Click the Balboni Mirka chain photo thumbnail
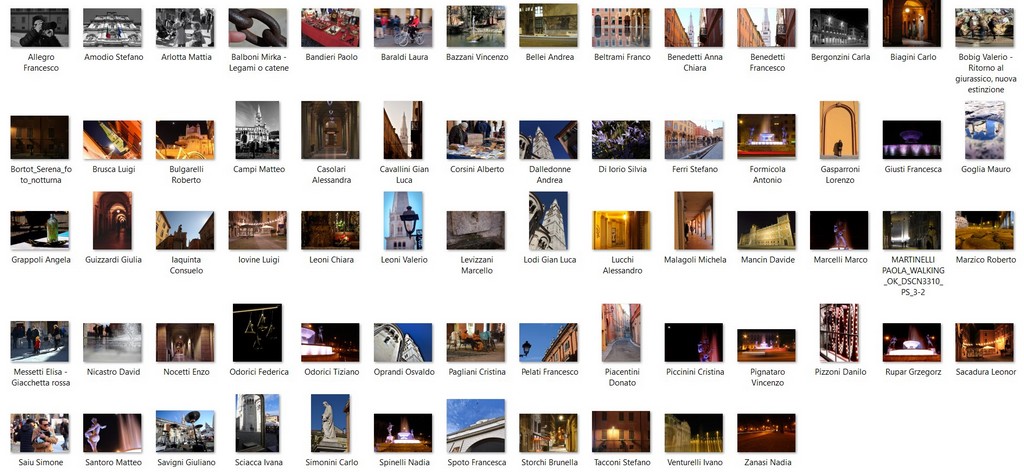The height and width of the screenshot is (473, 1024). tap(258, 27)
